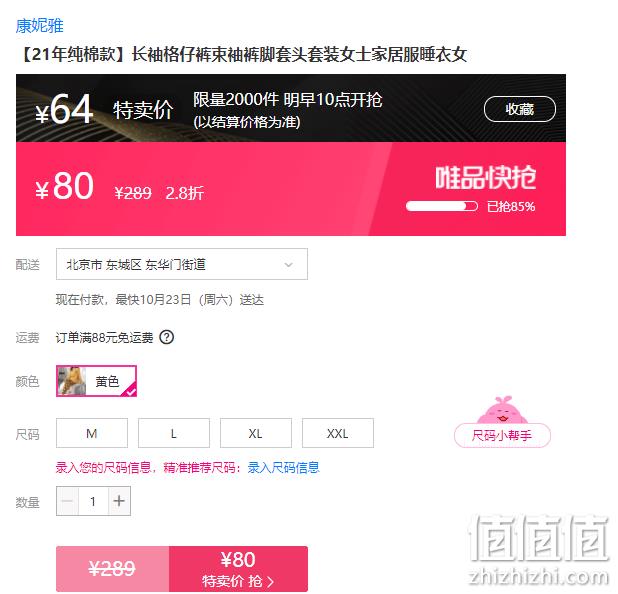Choose the XL size option
The image size is (618, 594).
coord(256,433)
